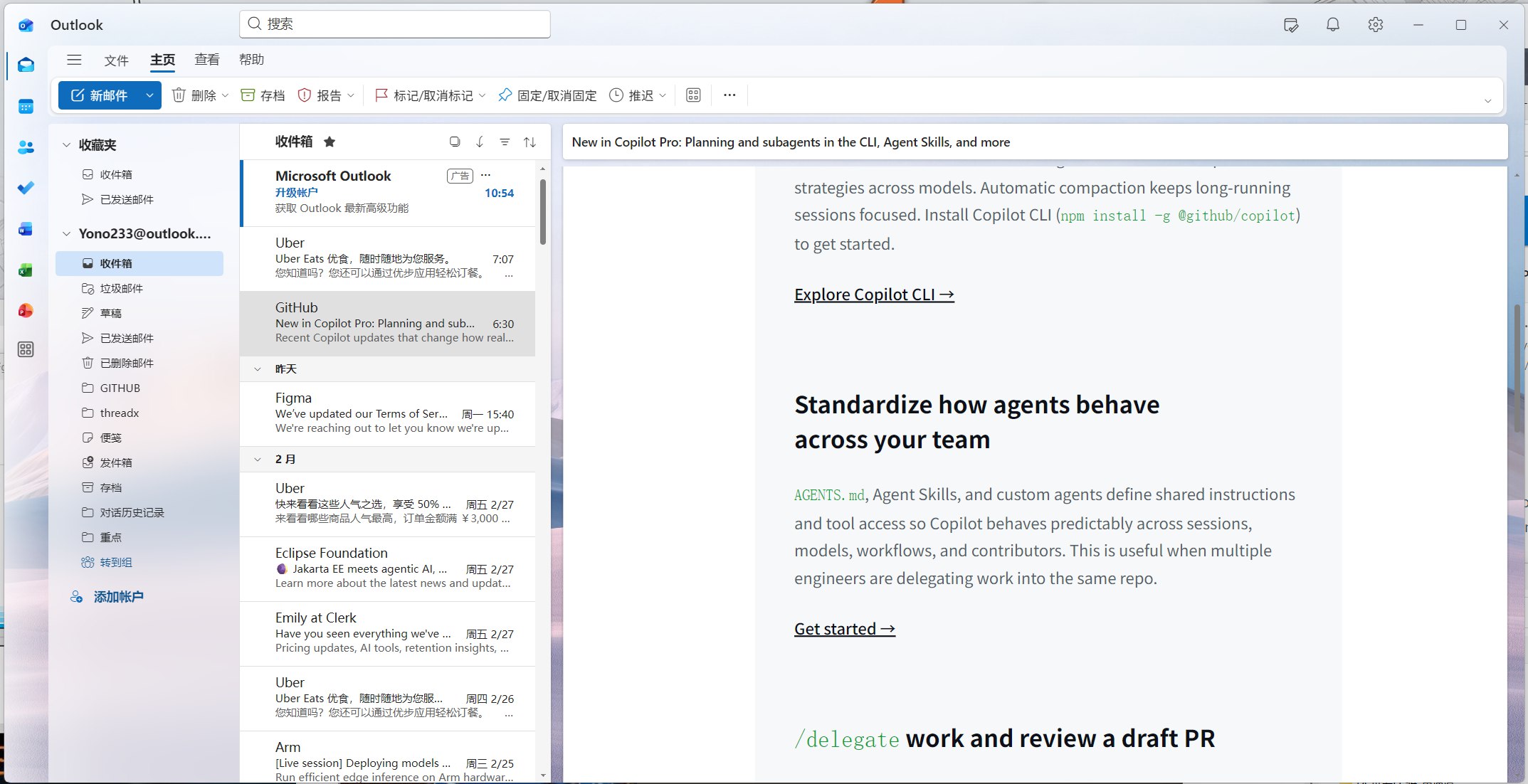This screenshot has height=784, width=1528.
Task: Click the notification bell icon
Action: pos(1332,25)
